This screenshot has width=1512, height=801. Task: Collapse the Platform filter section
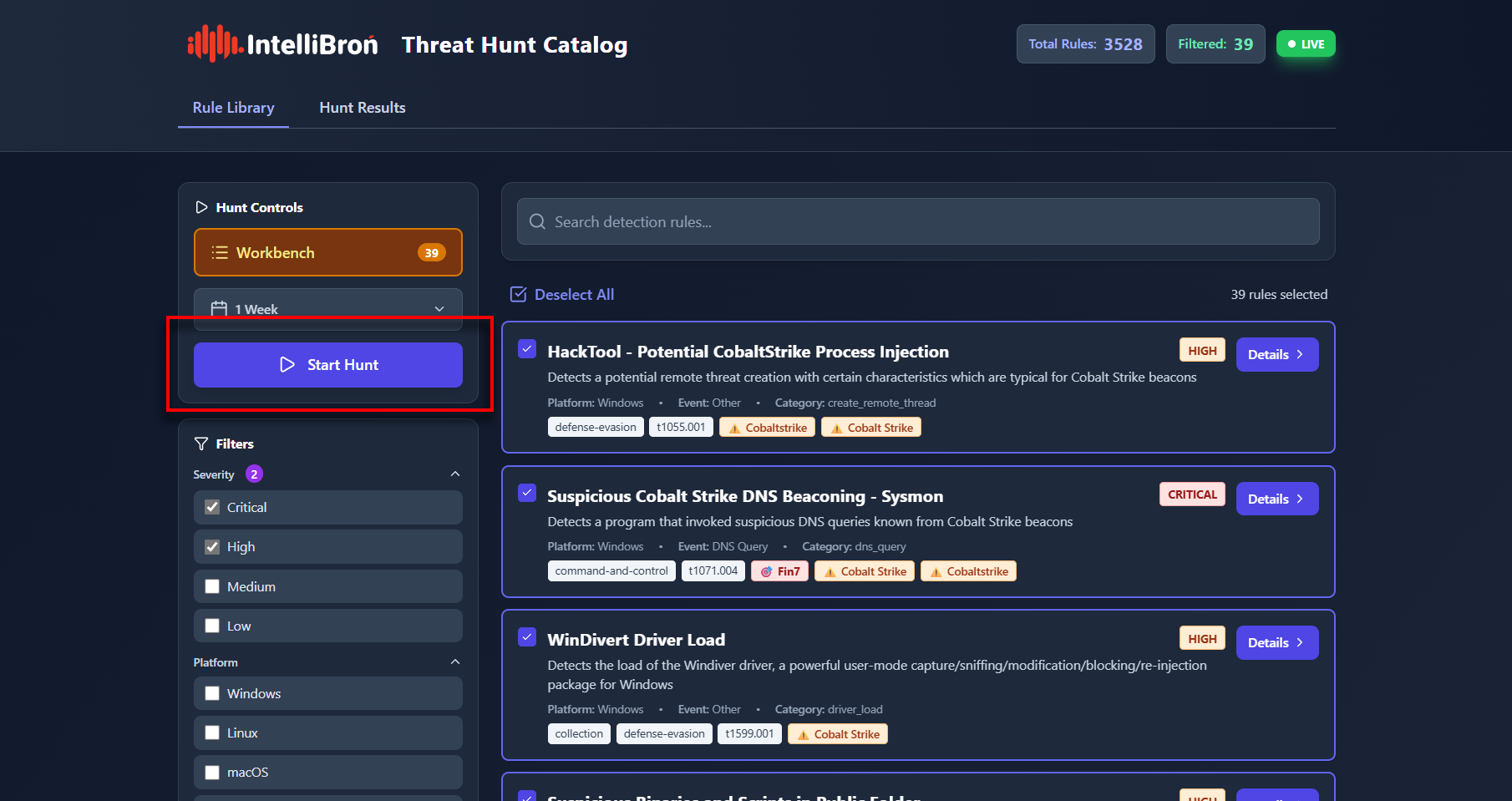click(455, 662)
